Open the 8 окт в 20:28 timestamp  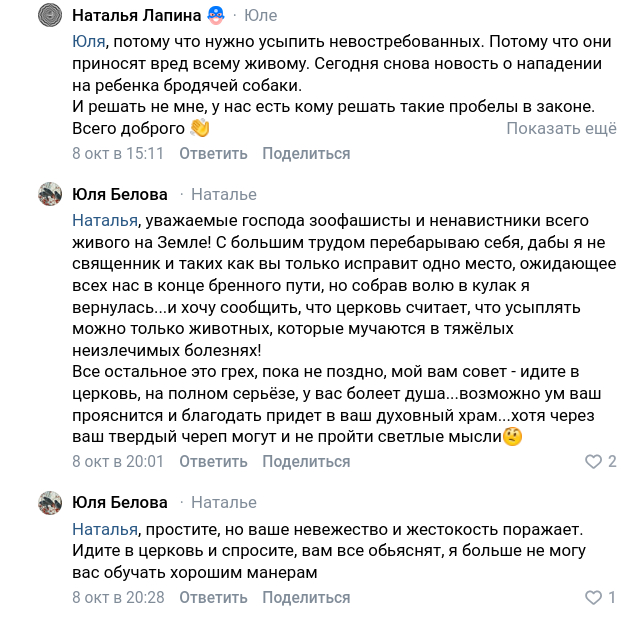tap(118, 597)
